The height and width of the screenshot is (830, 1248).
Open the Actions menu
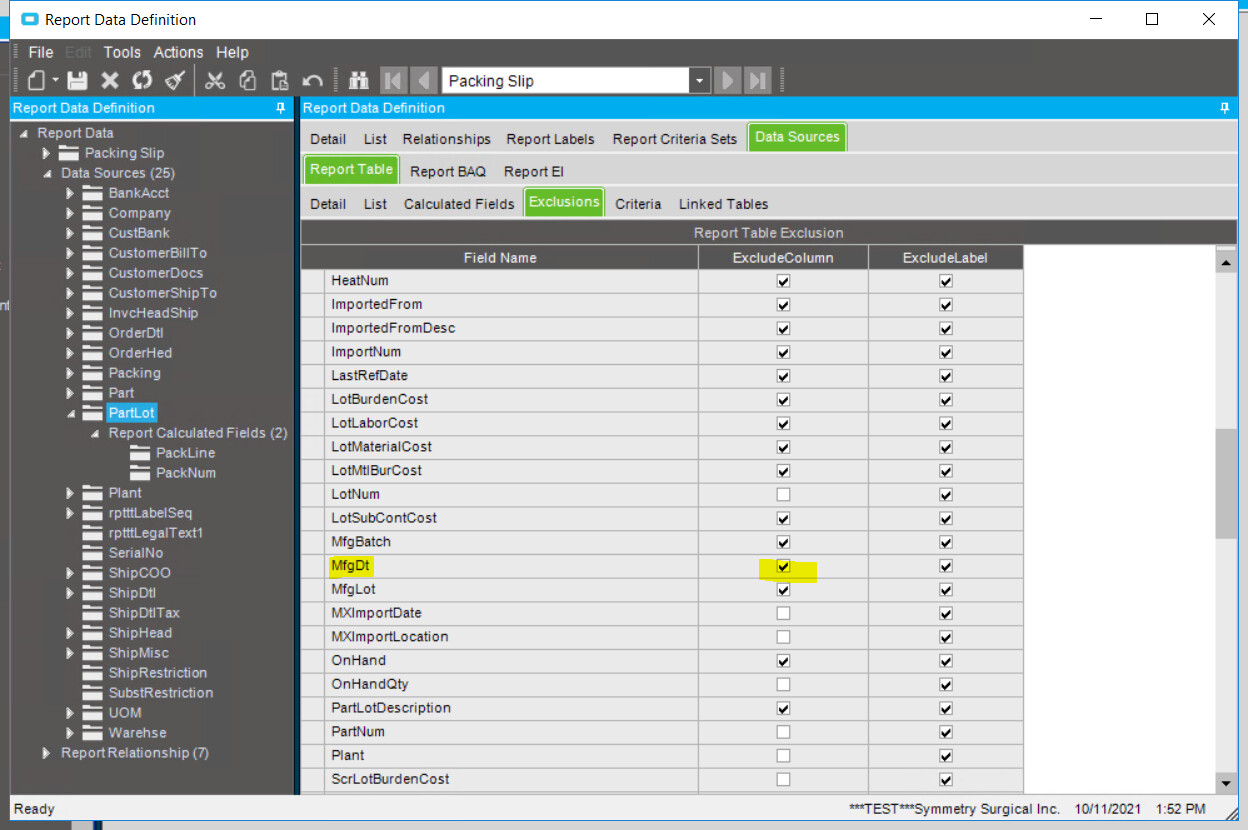click(x=178, y=52)
